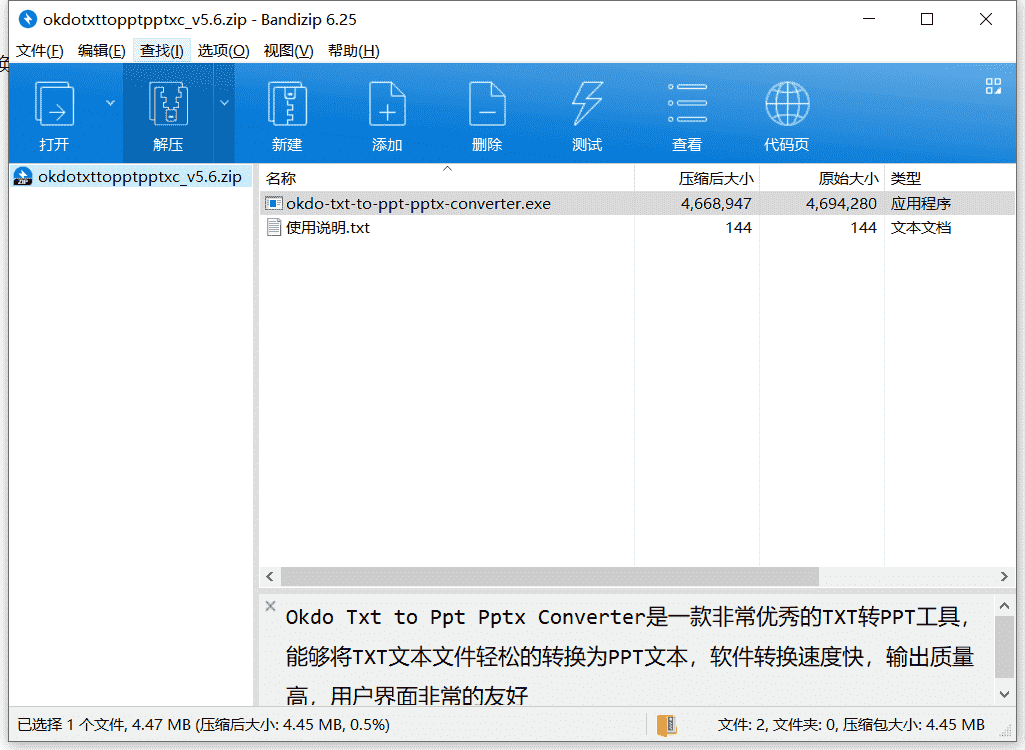The image size is (1025, 750).
Task: Select okdotxttopptpptxc_v5.6.zip in the tree panel
Action: click(139, 177)
